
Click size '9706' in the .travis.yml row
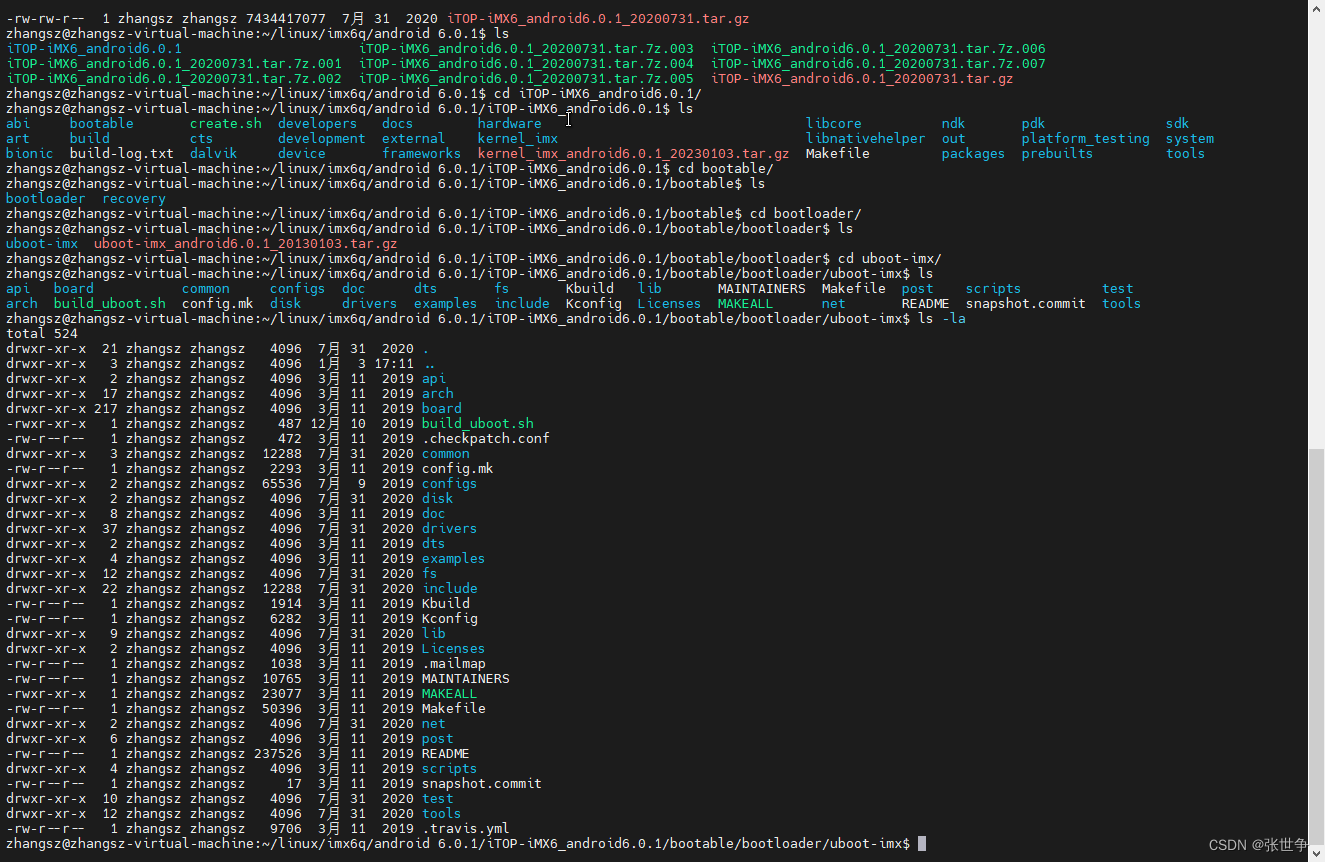[x=286, y=829]
